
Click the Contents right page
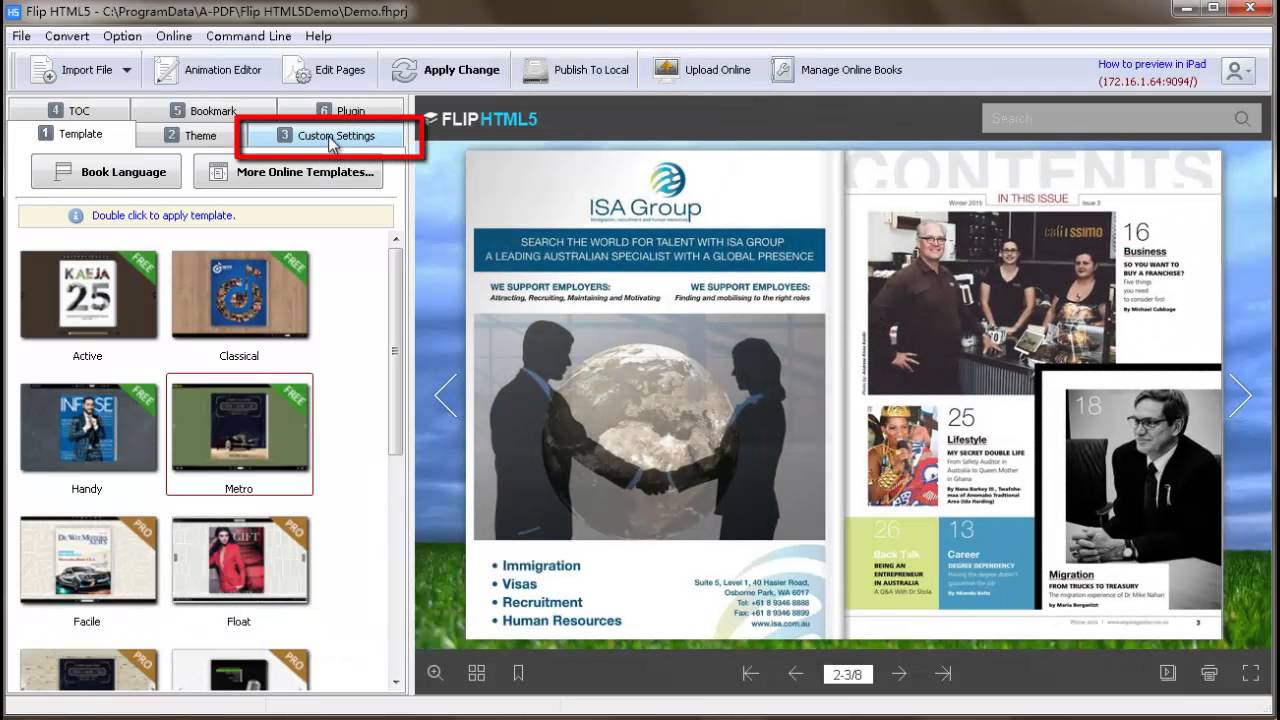(x=1033, y=394)
